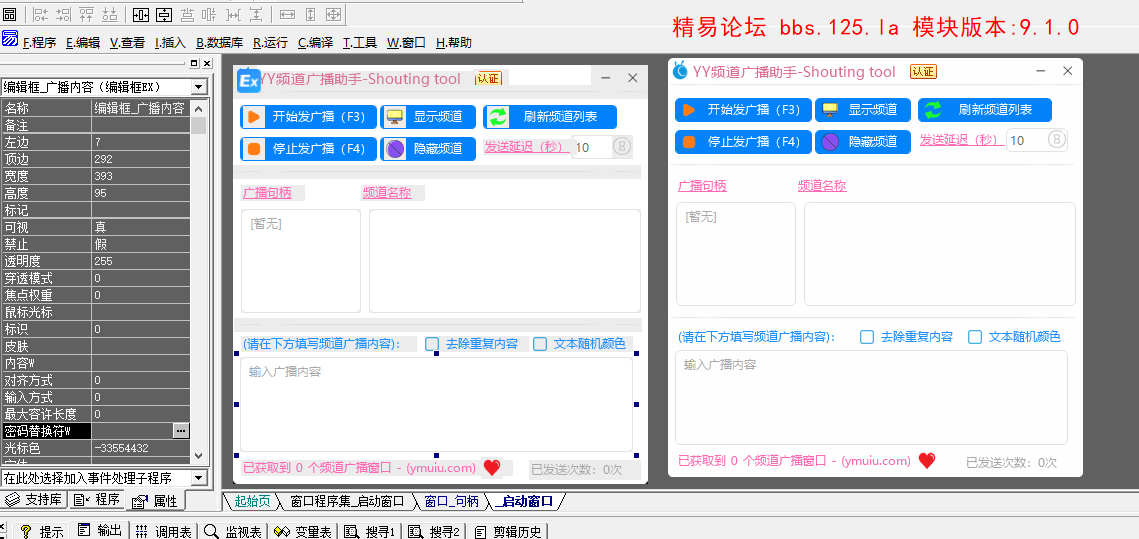Click the align top edges icon
Screen dimensions: 1139x539
tap(86, 14)
